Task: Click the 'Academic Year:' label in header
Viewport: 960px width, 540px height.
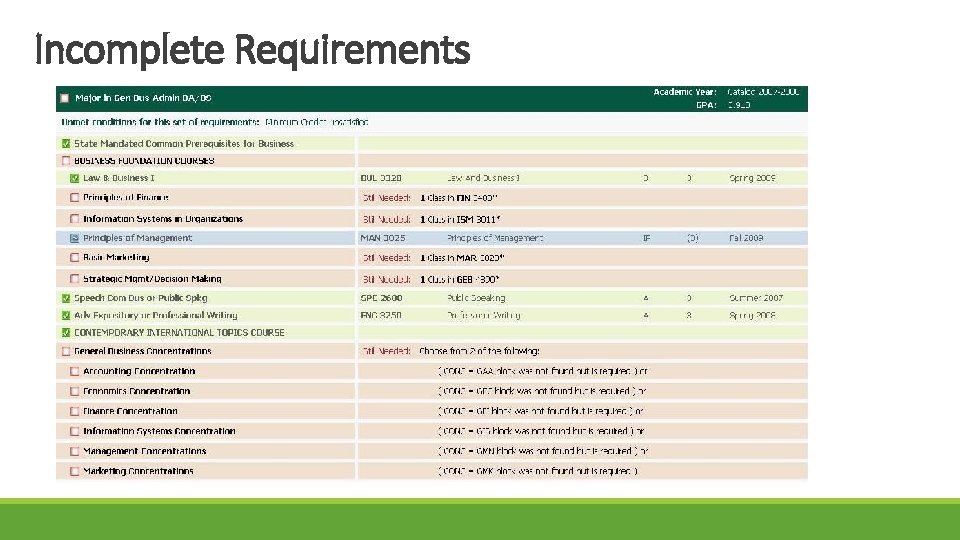Action: 684,92
